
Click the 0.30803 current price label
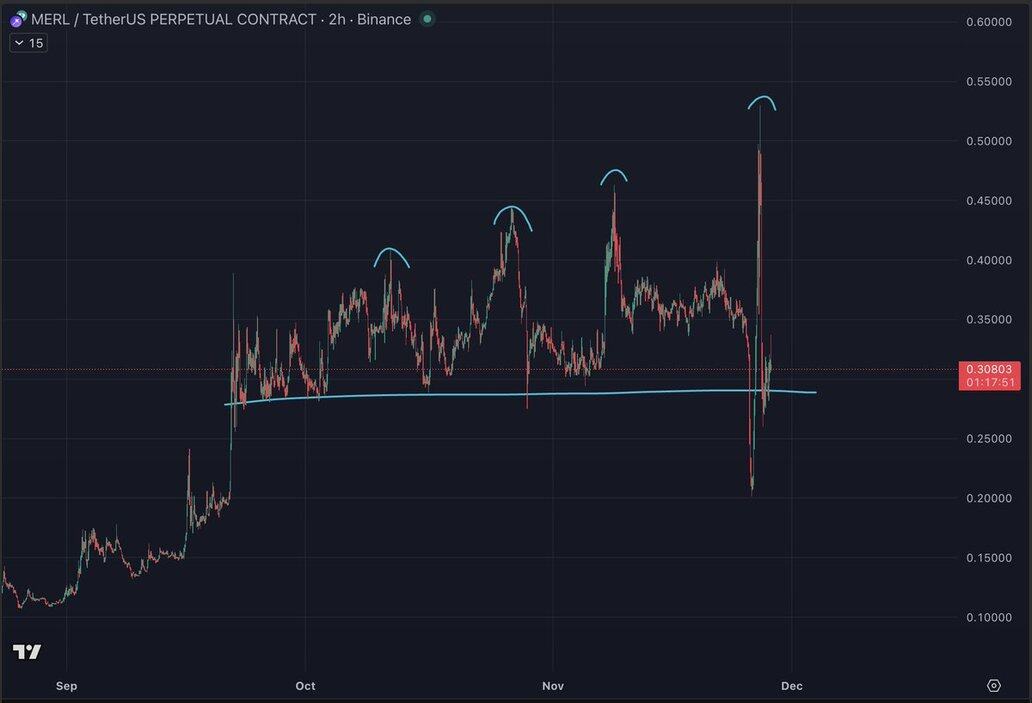click(988, 369)
